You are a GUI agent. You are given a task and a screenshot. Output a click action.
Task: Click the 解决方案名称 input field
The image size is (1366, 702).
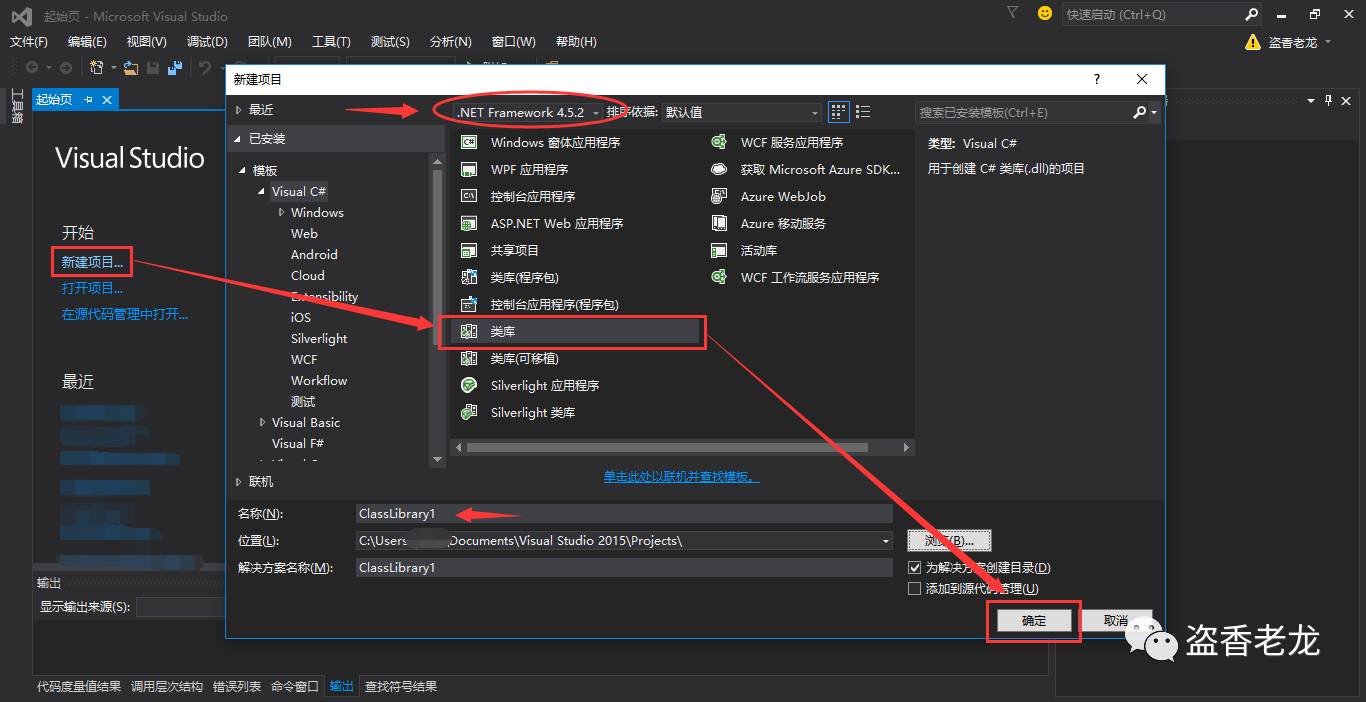pos(624,568)
